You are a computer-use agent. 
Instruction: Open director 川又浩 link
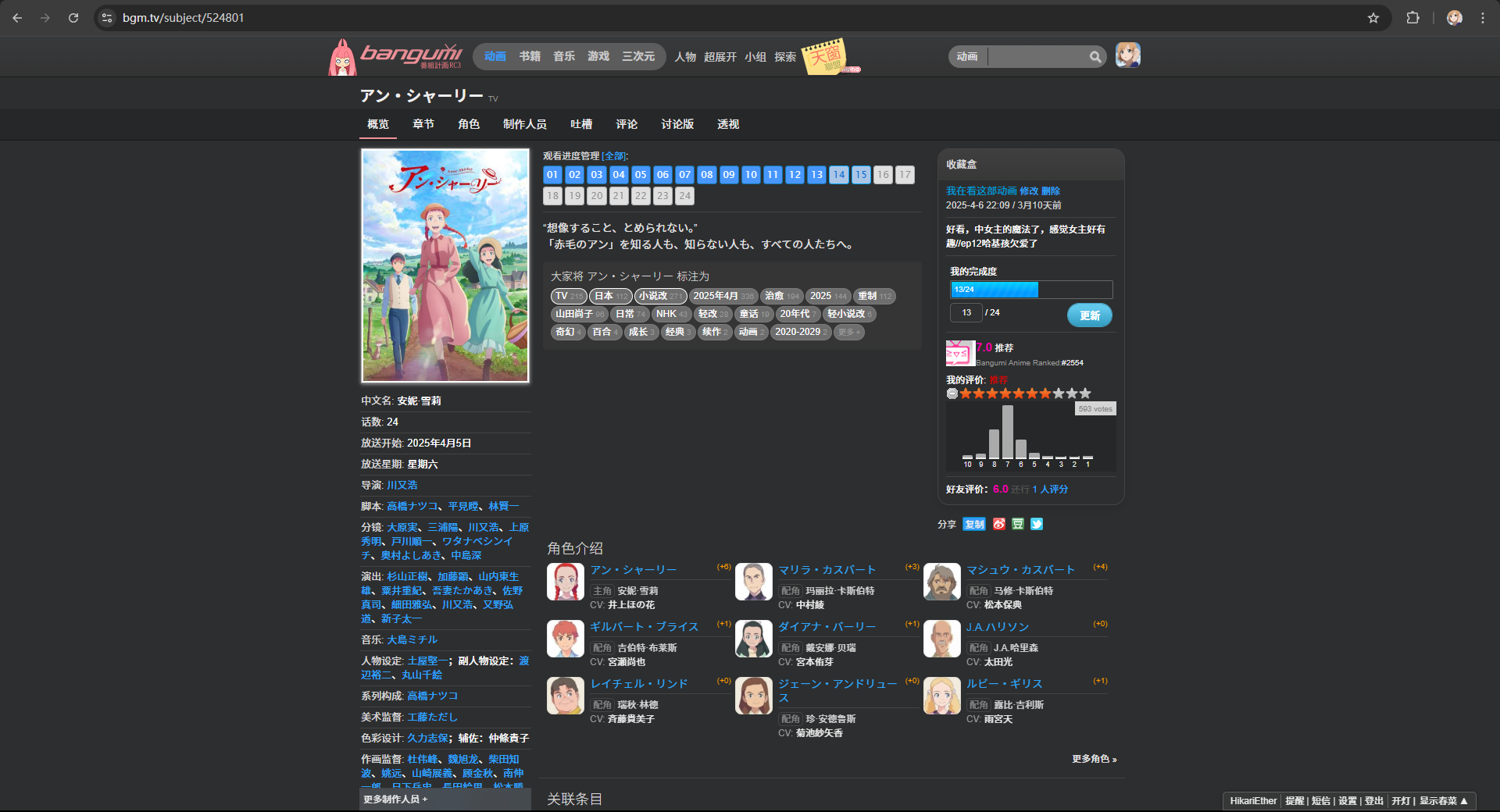click(x=402, y=485)
